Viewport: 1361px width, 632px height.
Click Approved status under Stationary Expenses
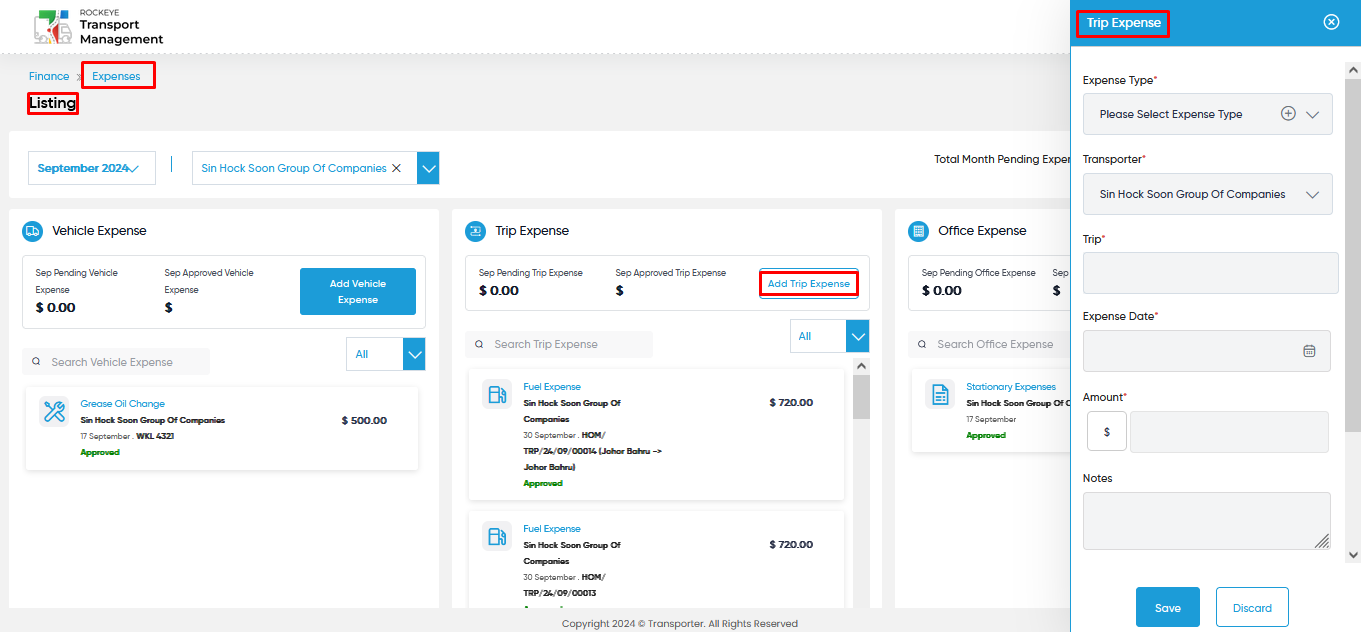(986, 435)
